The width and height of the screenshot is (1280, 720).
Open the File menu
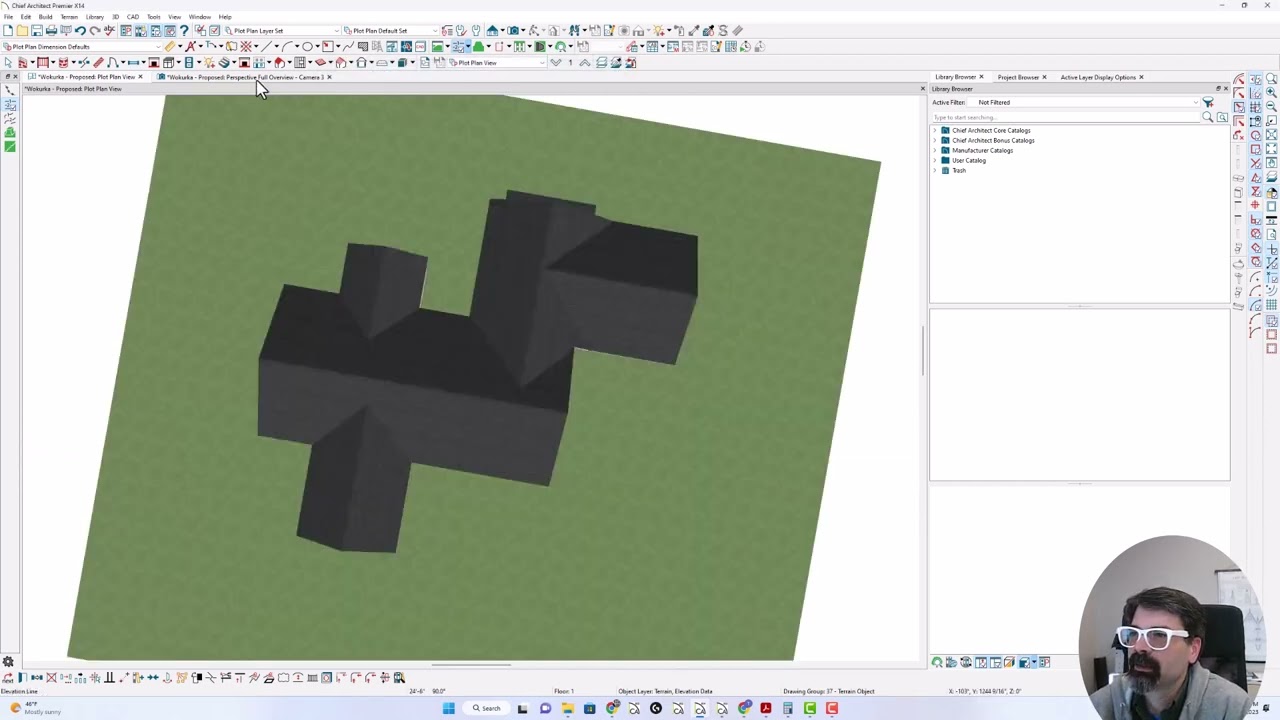(8, 17)
